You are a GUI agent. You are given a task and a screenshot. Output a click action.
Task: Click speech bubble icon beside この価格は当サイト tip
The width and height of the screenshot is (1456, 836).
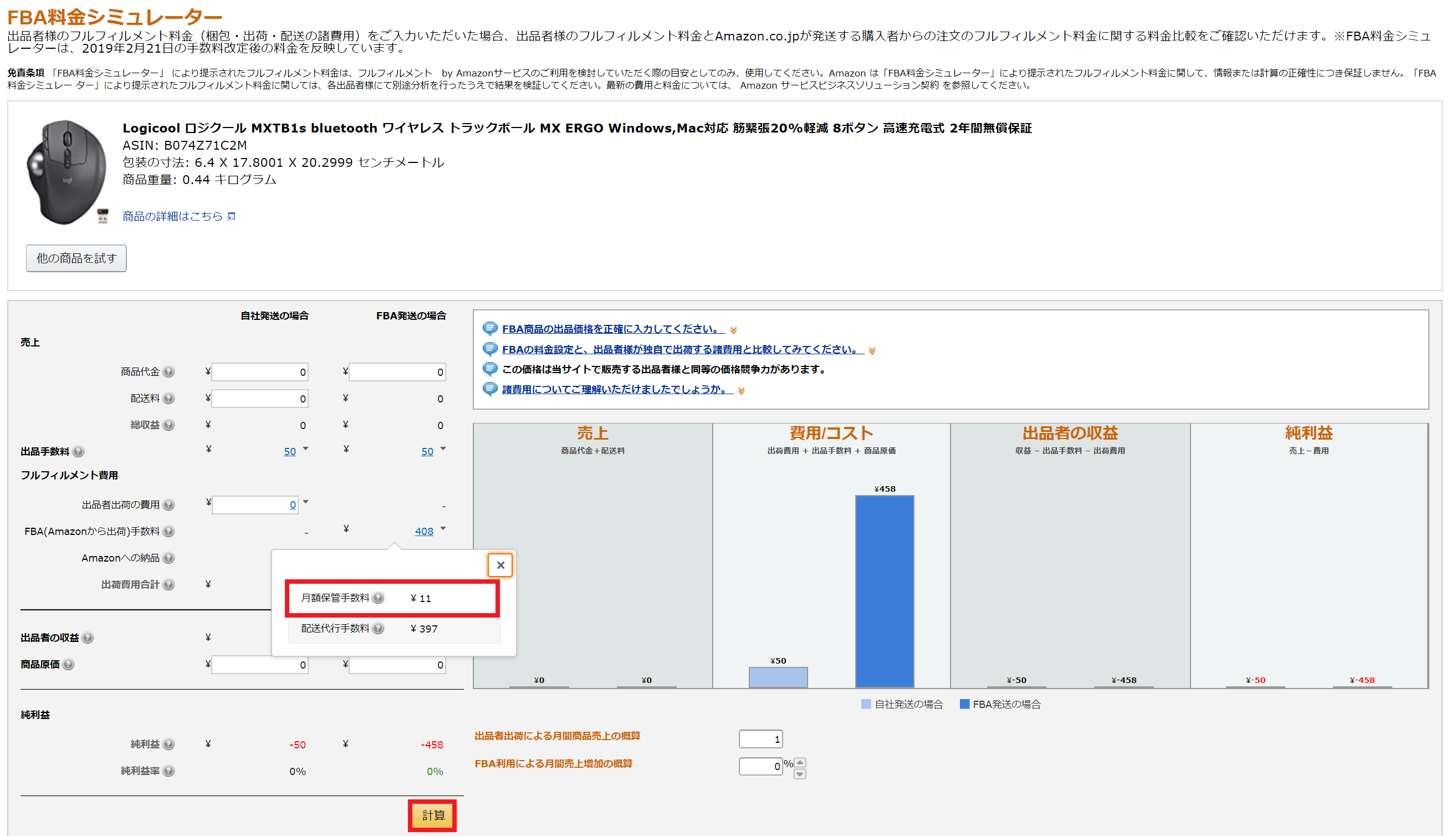[490, 369]
